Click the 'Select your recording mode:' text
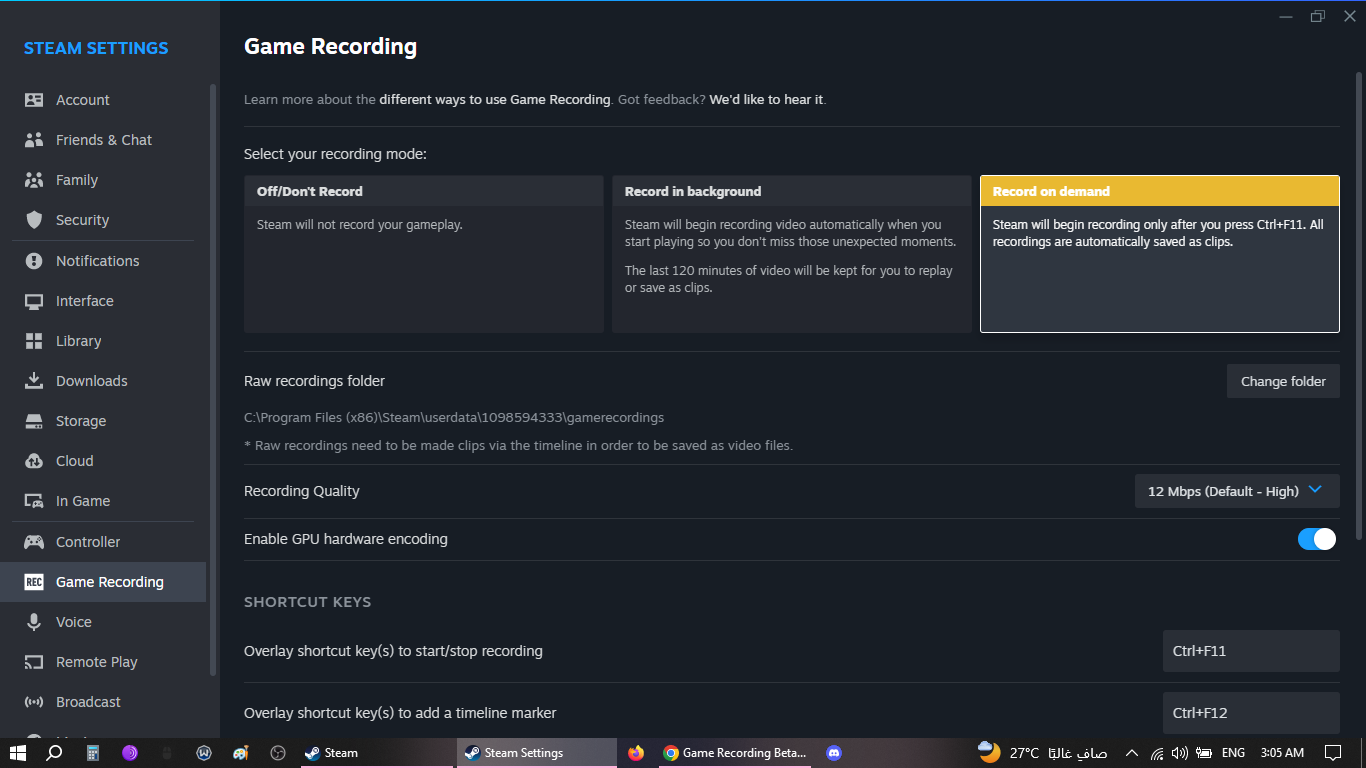Screen dimensions: 1366x768 point(335,154)
